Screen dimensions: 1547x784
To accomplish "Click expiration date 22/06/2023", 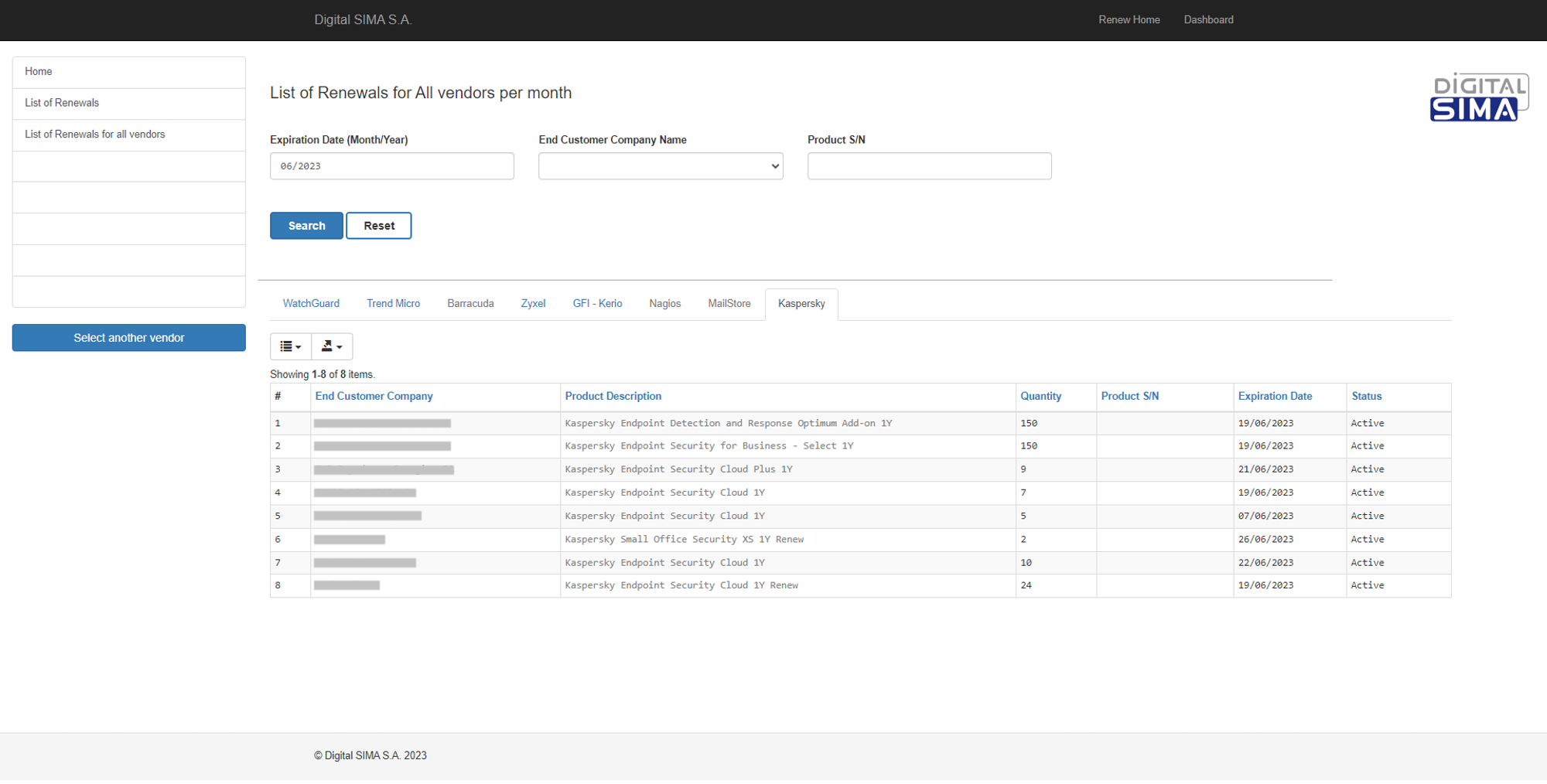I will click(1265, 563).
